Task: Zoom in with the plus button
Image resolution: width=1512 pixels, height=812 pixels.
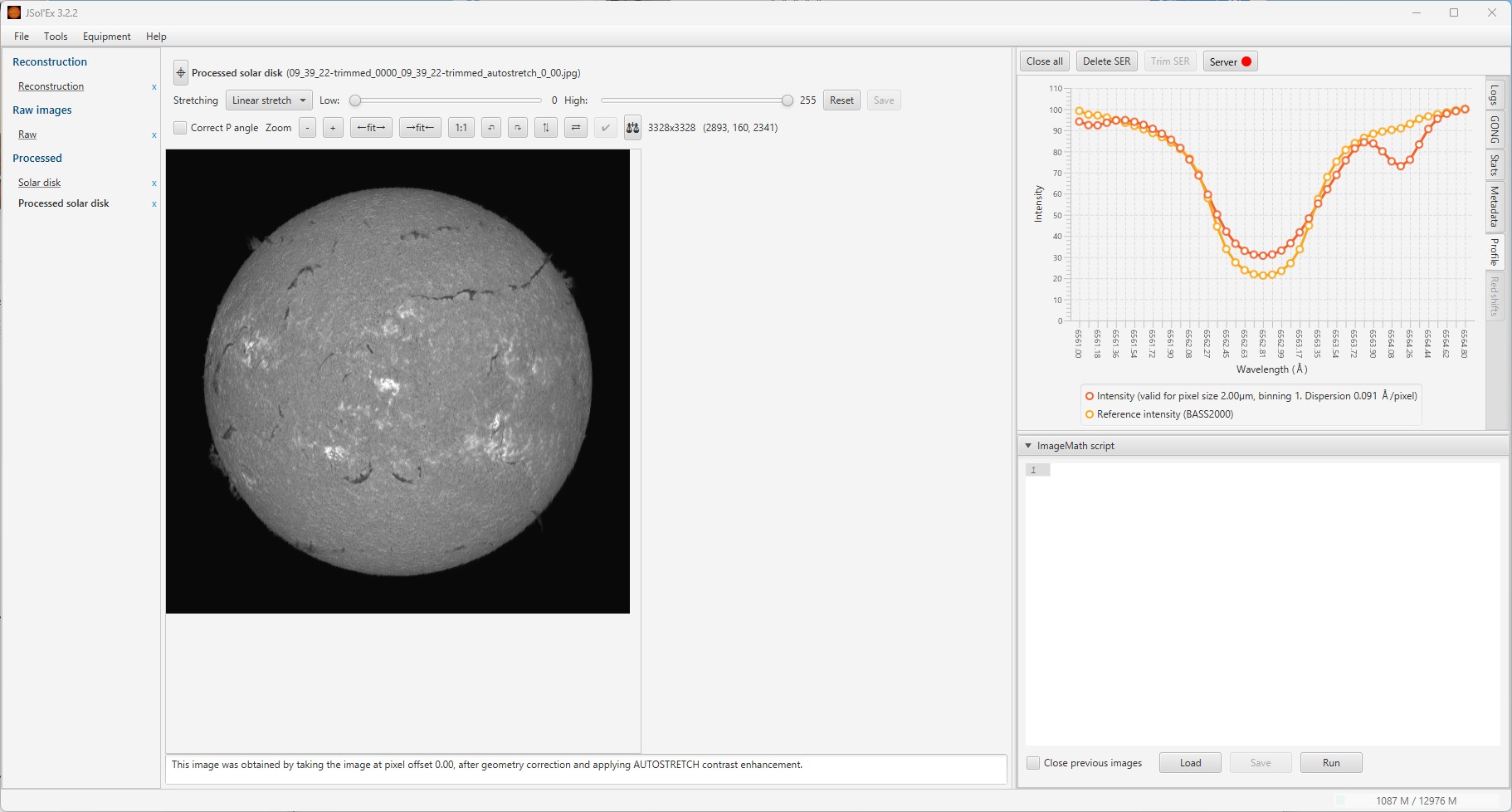Action: click(333, 128)
